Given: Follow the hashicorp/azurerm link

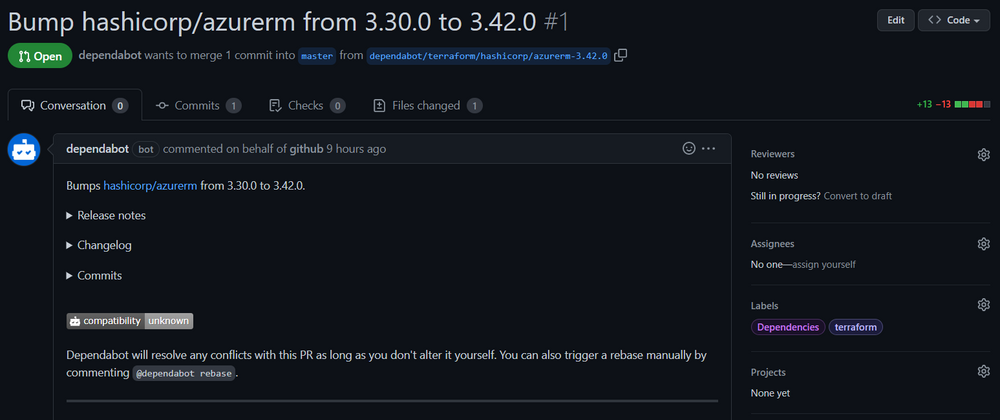Looking at the screenshot, I should (x=150, y=185).
